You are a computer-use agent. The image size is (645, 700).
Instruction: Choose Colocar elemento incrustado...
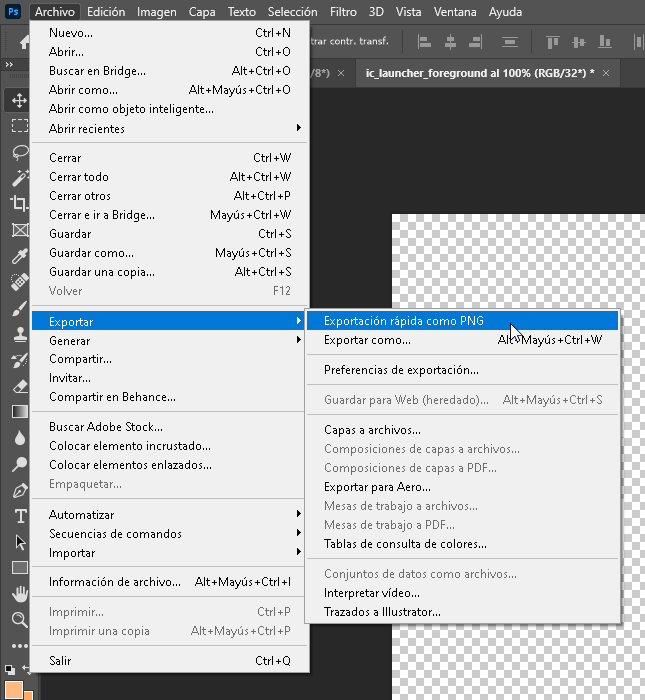pyautogui.click(x=170, y=446)
